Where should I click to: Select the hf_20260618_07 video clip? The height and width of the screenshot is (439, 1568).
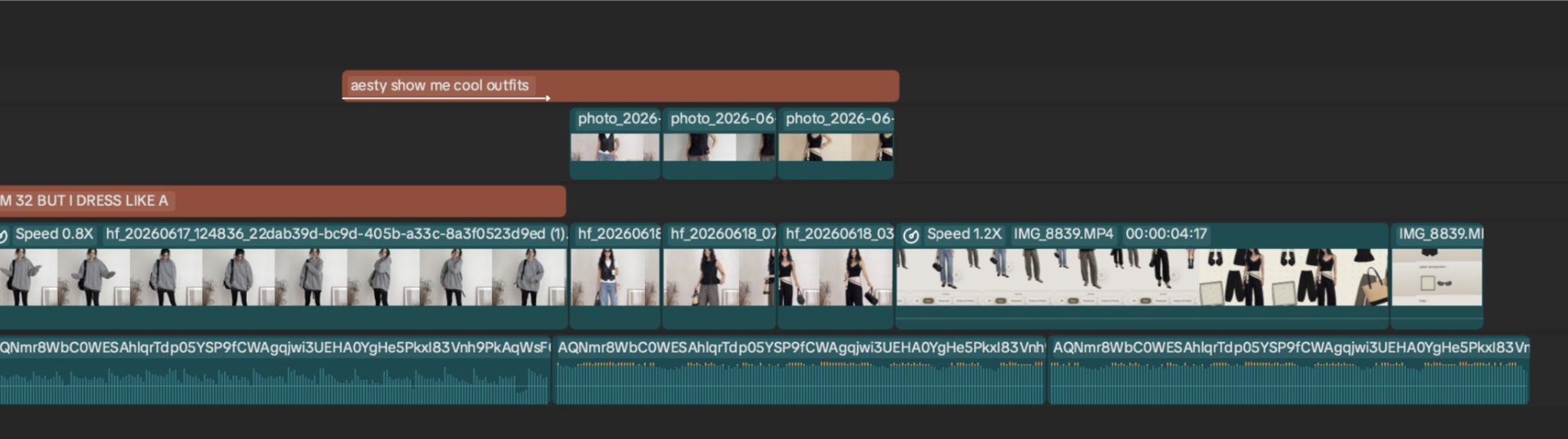(719, 276)
